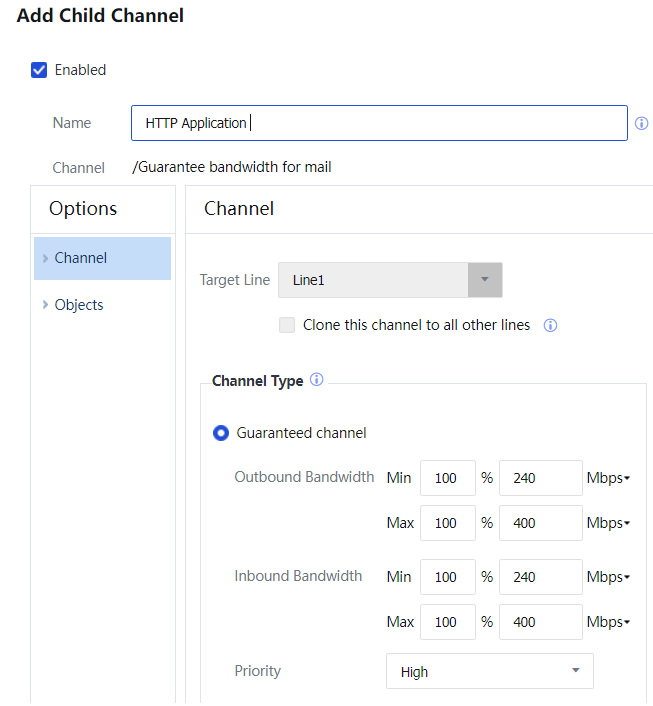Select the Guaranteed channel radio button

tap(222, 433)
